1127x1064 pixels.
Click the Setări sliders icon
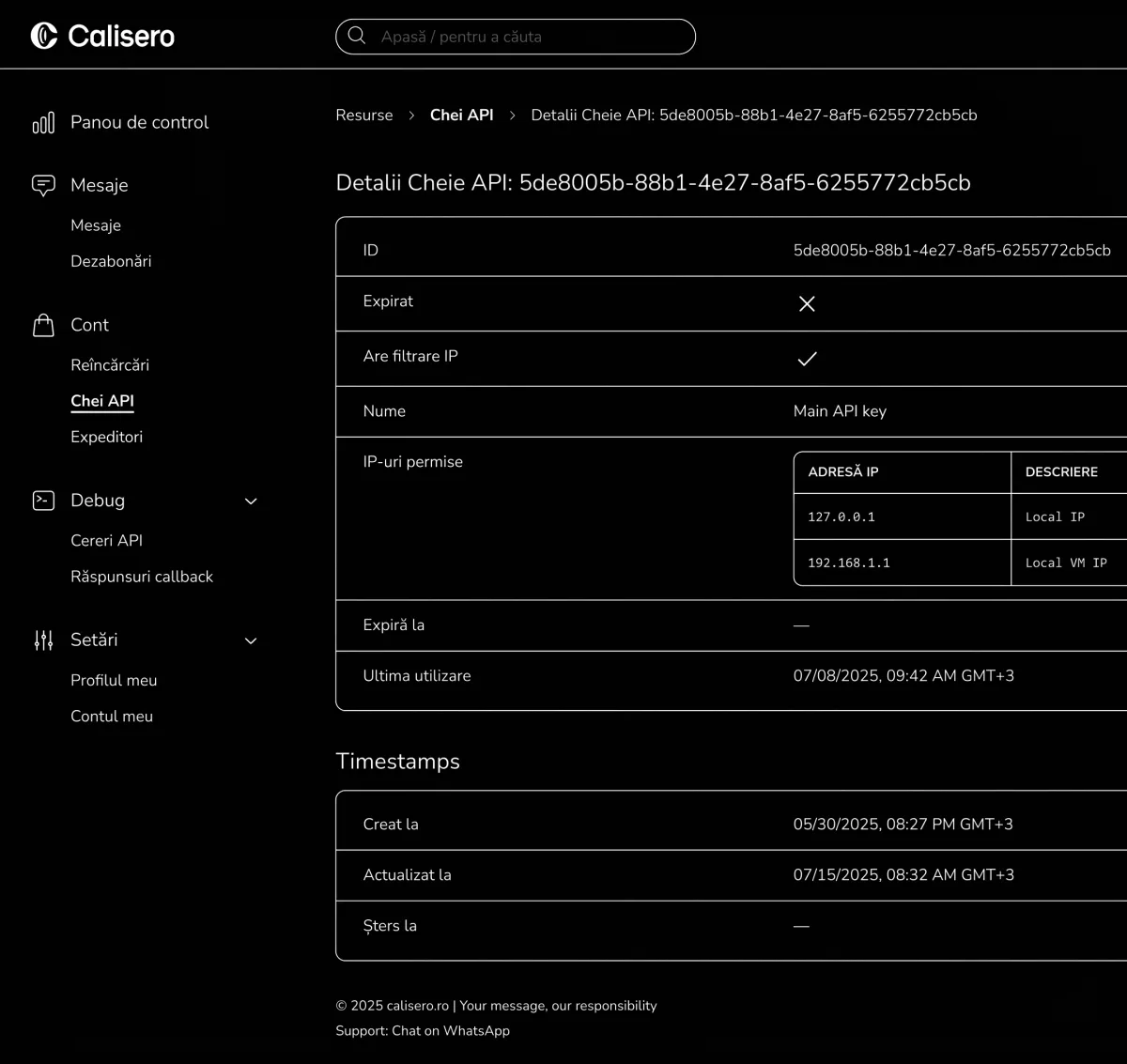pyautogui.click(x=43, y=640)
